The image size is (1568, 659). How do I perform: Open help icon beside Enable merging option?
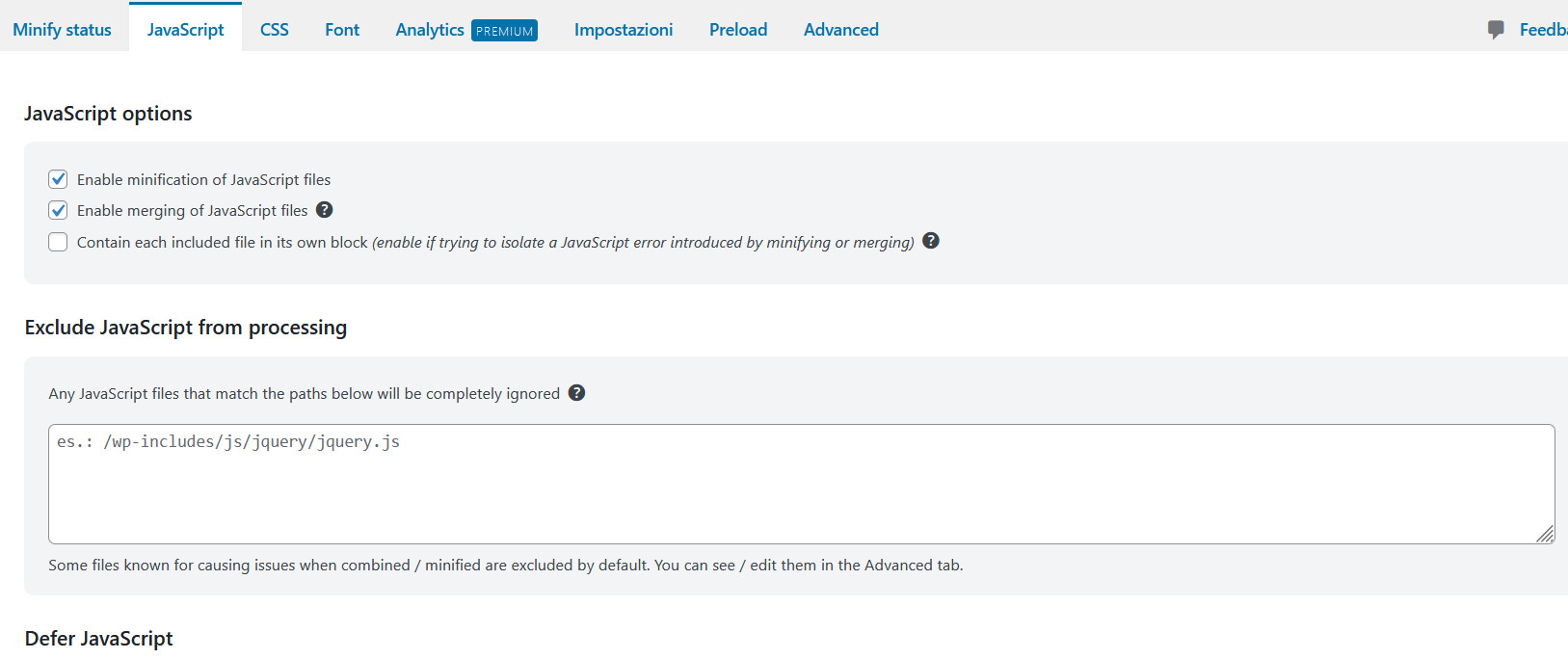(325, 209)
